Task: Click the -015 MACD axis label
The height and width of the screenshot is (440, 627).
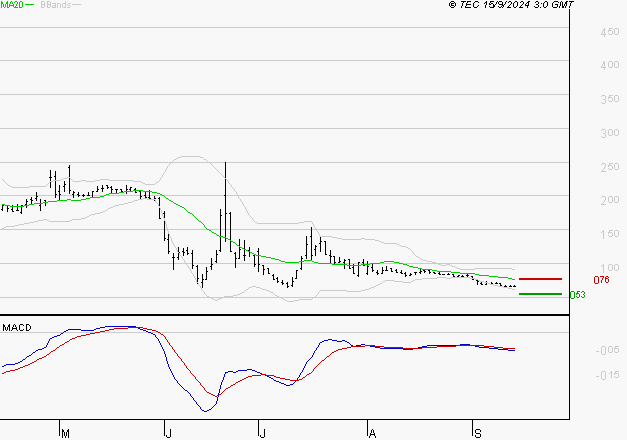Action: coord(607,375)
